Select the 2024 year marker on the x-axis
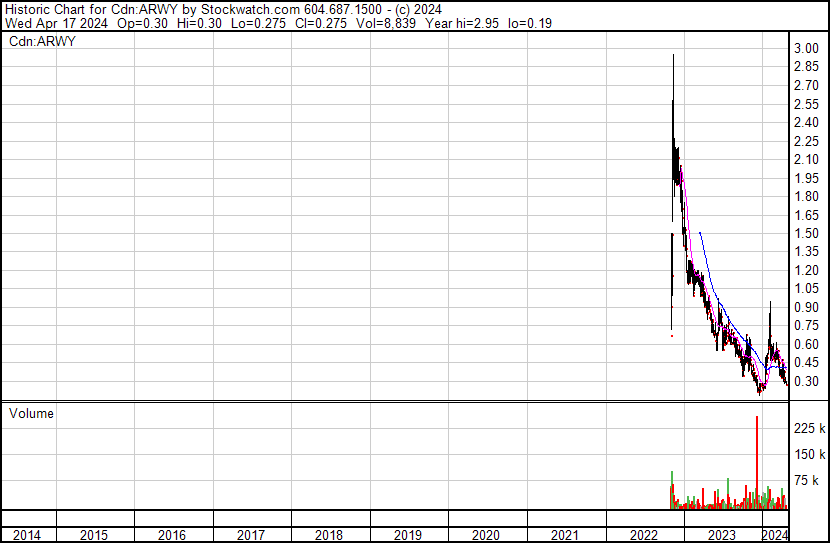The width and height of the screenshot is (830, 543). tap(774, 535)
